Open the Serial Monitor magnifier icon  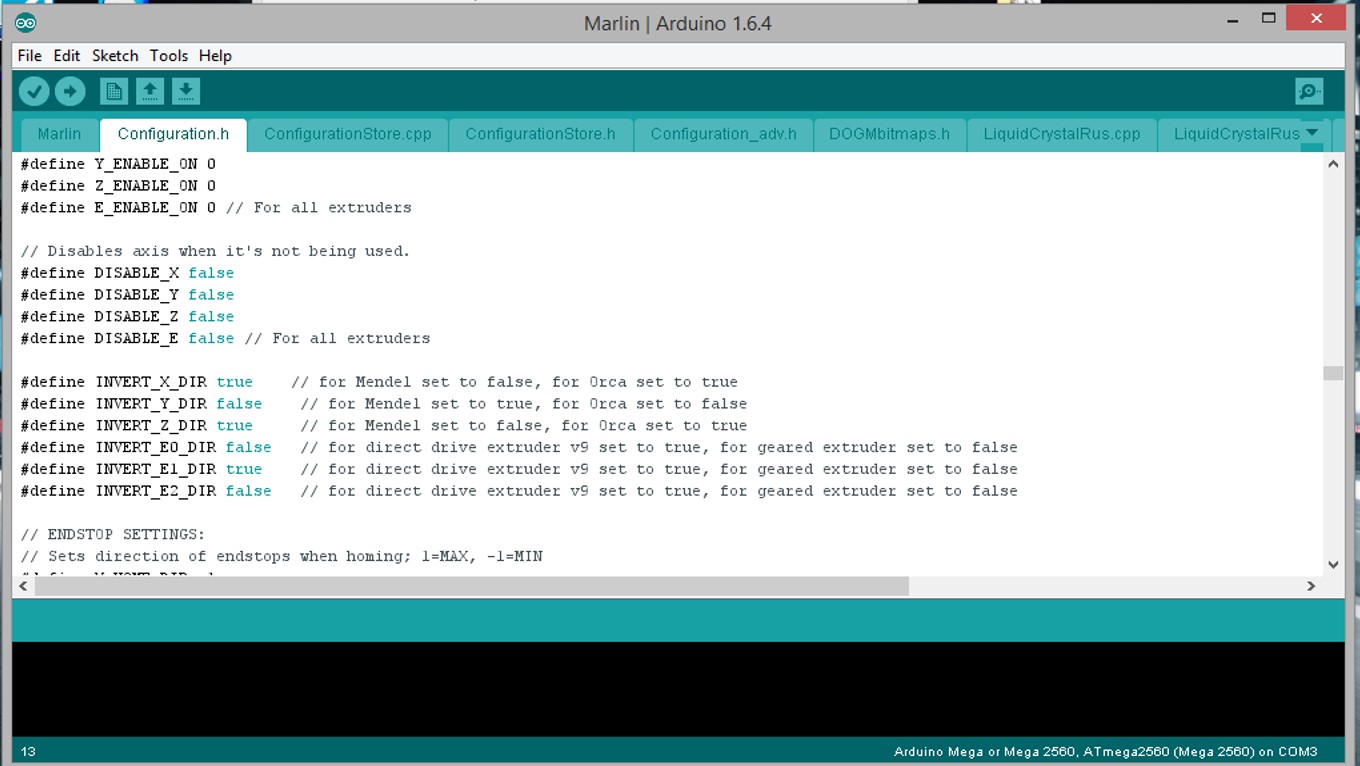1308,92
